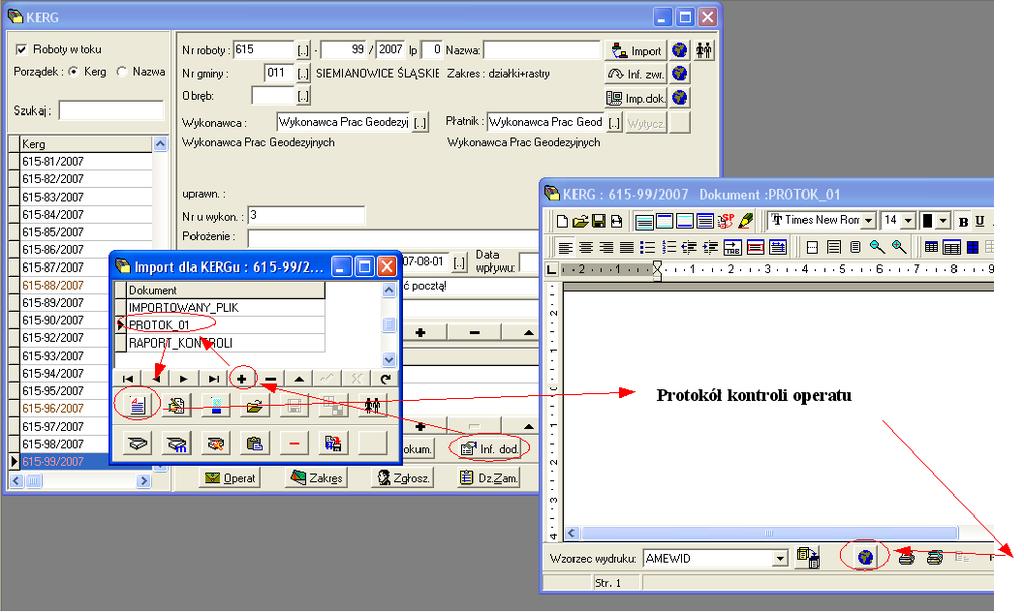Apply bulleted list formatting
The height and width of the screenshot is (613, 1024).
coord(647,247)
